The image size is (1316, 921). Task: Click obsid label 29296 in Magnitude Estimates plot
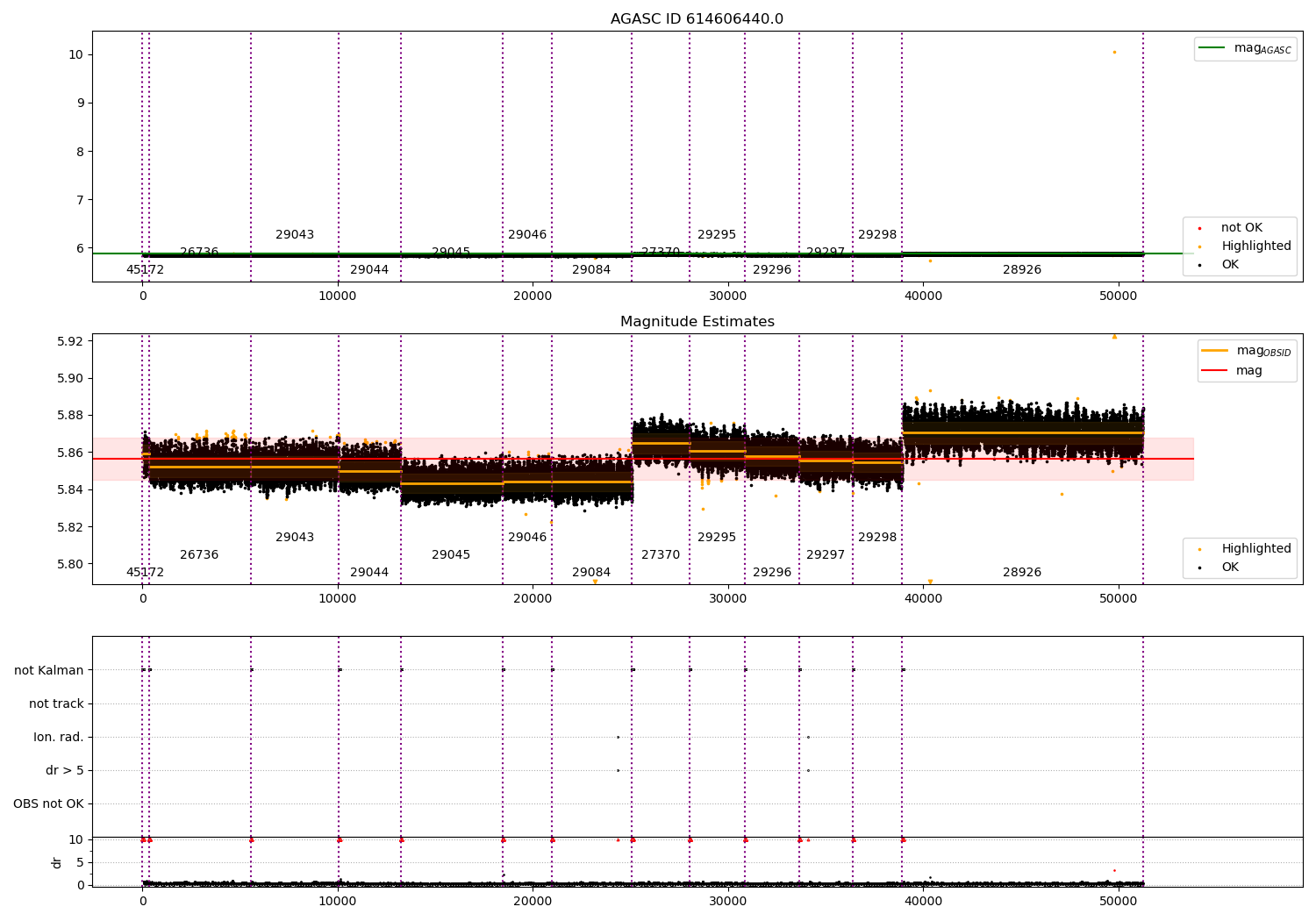(772, 573)
